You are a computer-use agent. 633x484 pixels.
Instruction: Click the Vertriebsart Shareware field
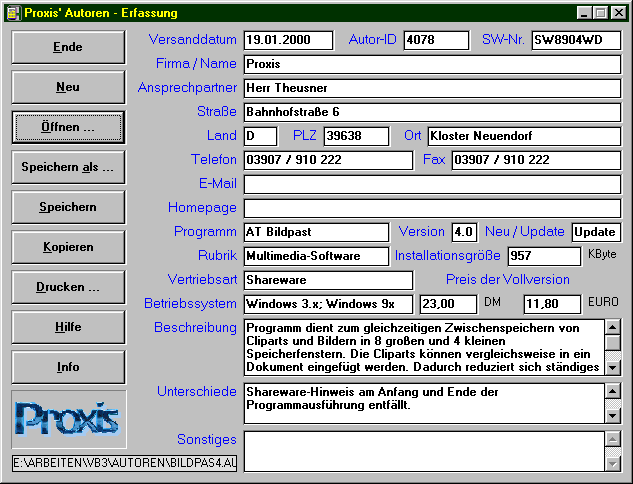coord(328,280)
